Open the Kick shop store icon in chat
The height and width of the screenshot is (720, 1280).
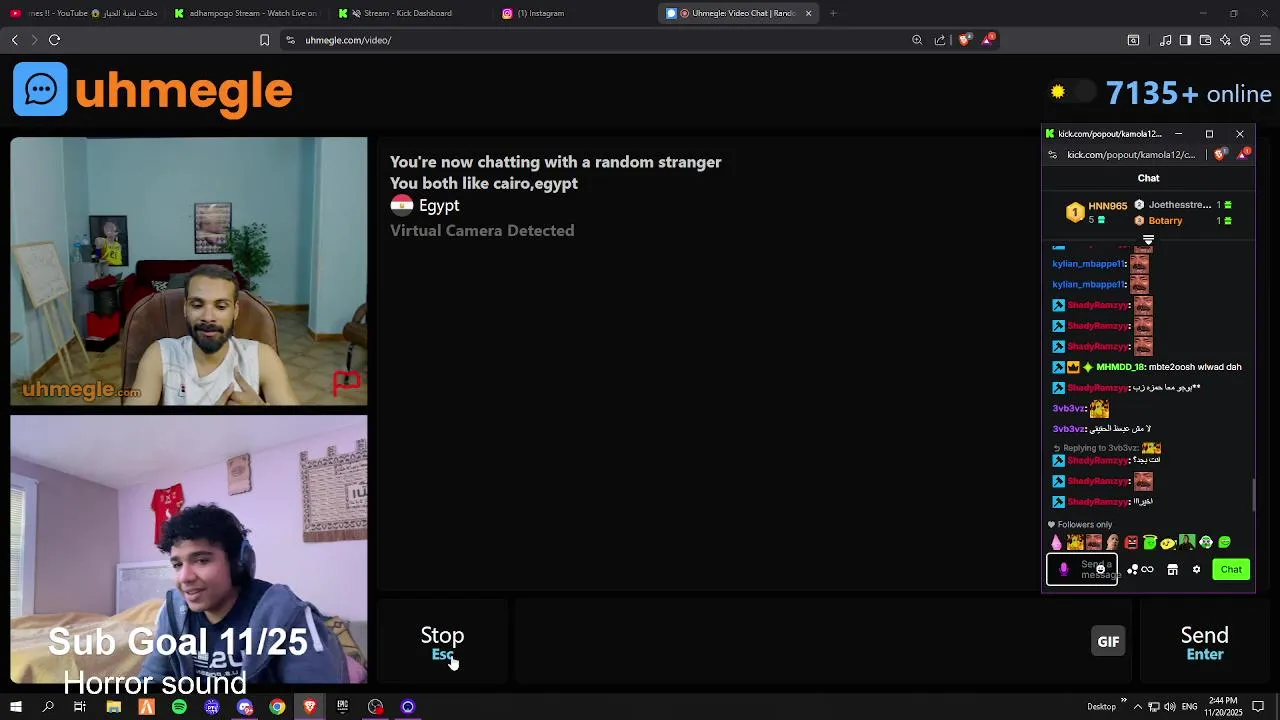point(1172,570)
